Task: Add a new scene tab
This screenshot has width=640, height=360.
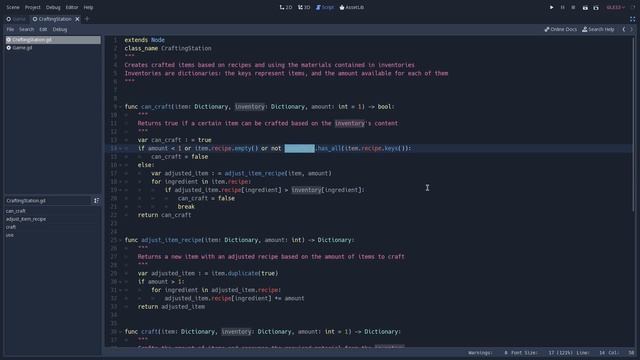Action: [x=87, y=19]
